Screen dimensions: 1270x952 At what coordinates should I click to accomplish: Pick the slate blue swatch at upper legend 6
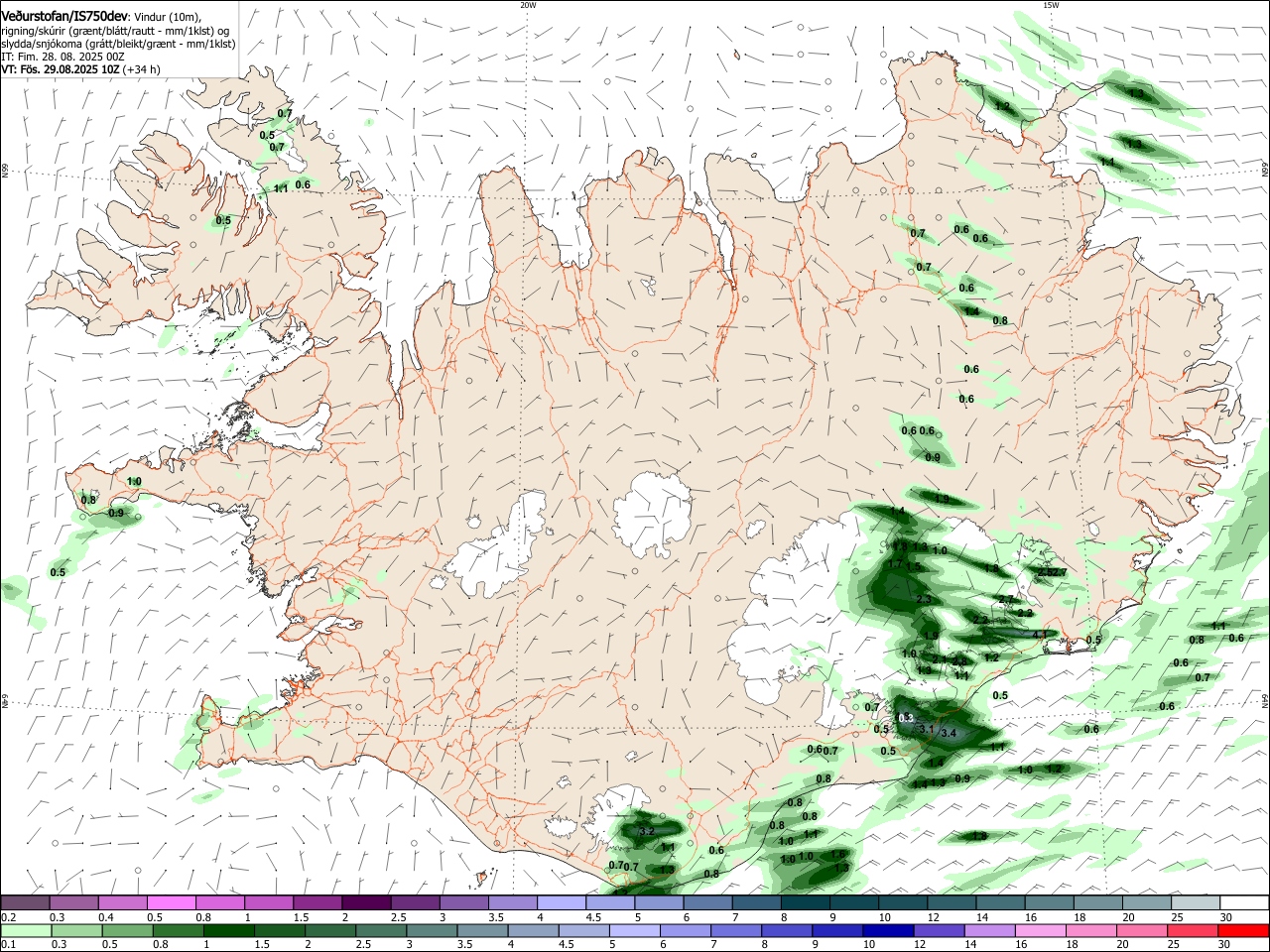pos(705,902)
